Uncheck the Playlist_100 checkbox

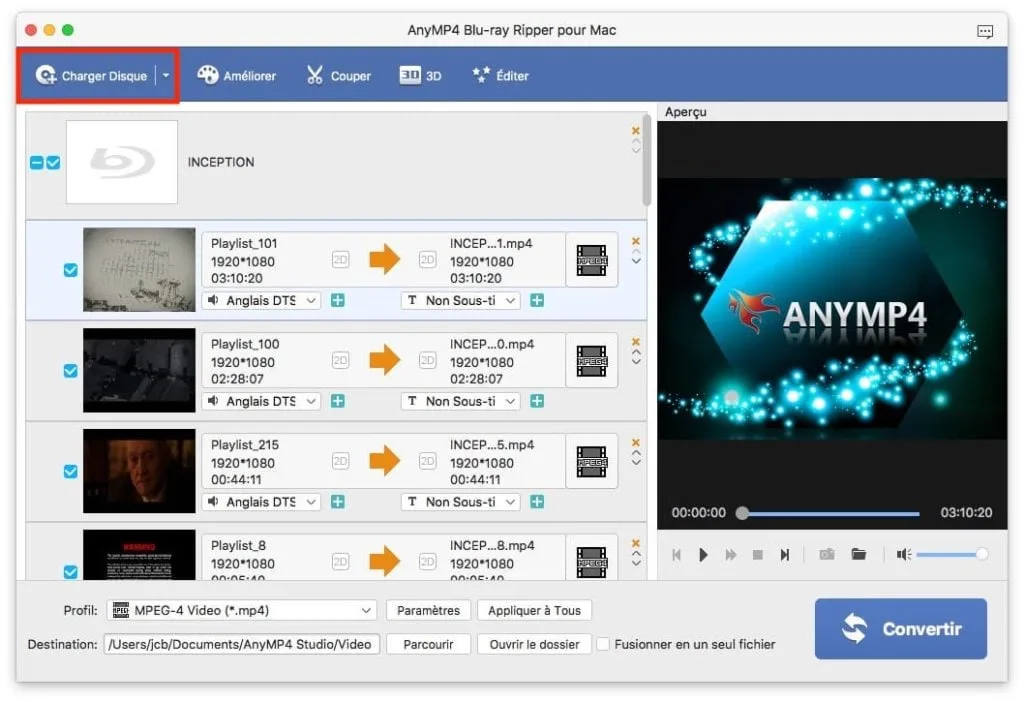point(71,370)
